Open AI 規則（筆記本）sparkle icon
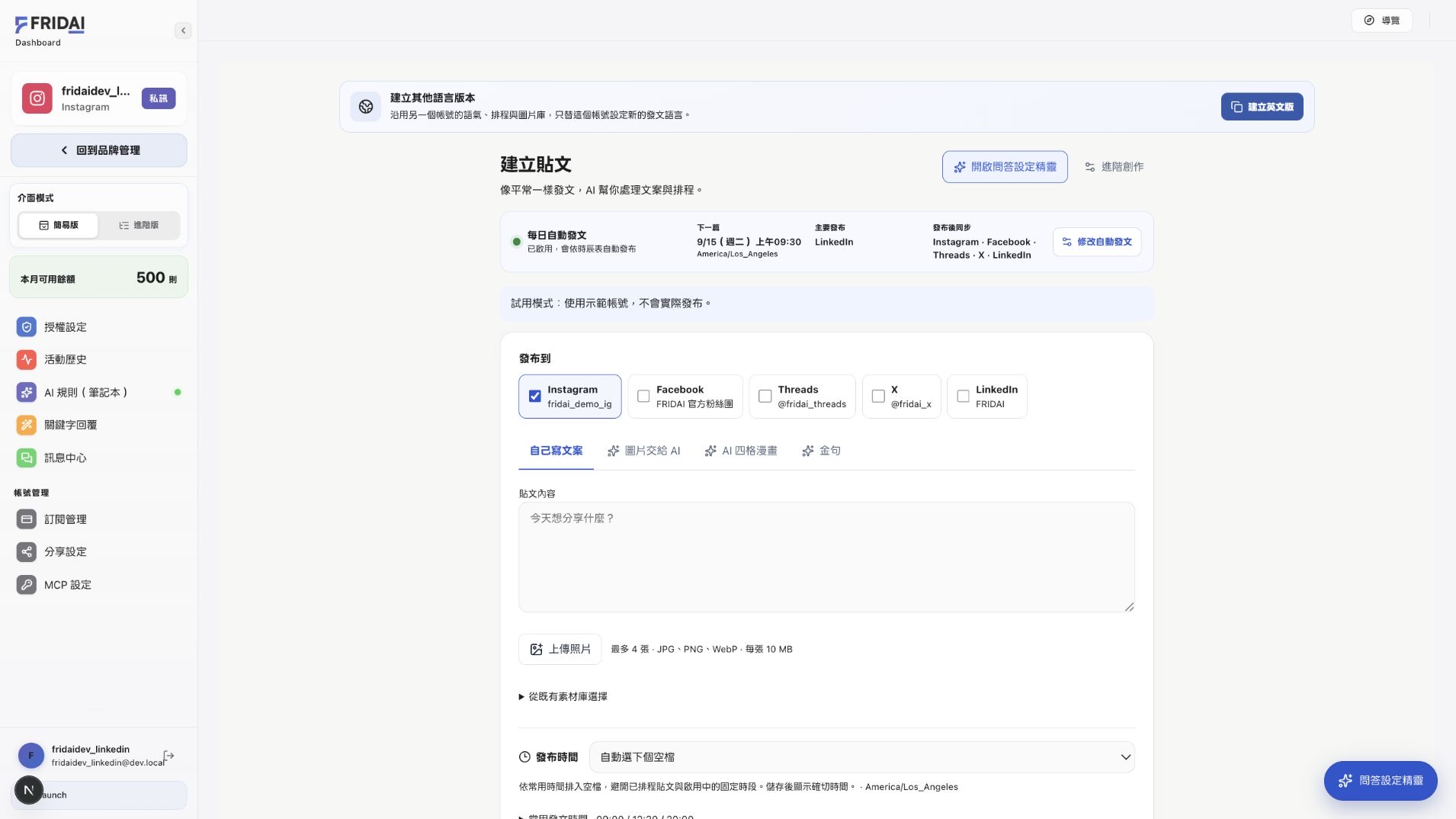 coord(27,392)
